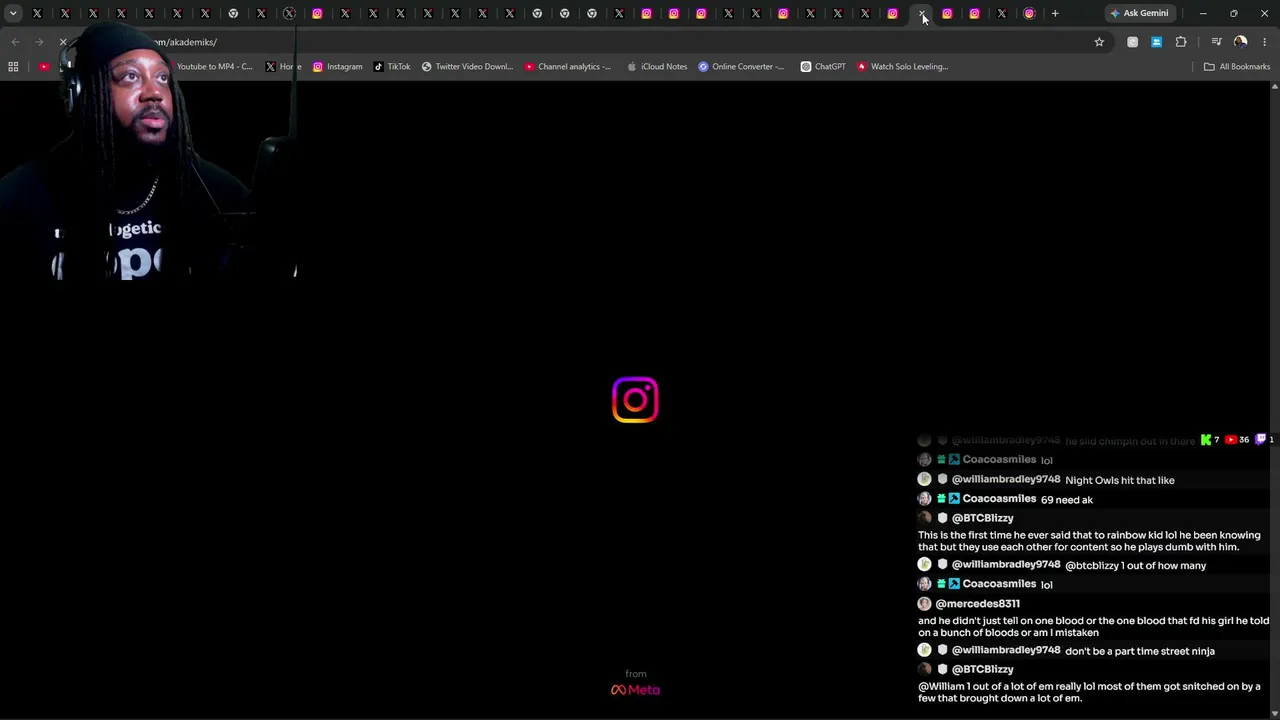Open the Youtube to MP4 bookmark
Screen dimensions: 1280x720
(213, 67)
